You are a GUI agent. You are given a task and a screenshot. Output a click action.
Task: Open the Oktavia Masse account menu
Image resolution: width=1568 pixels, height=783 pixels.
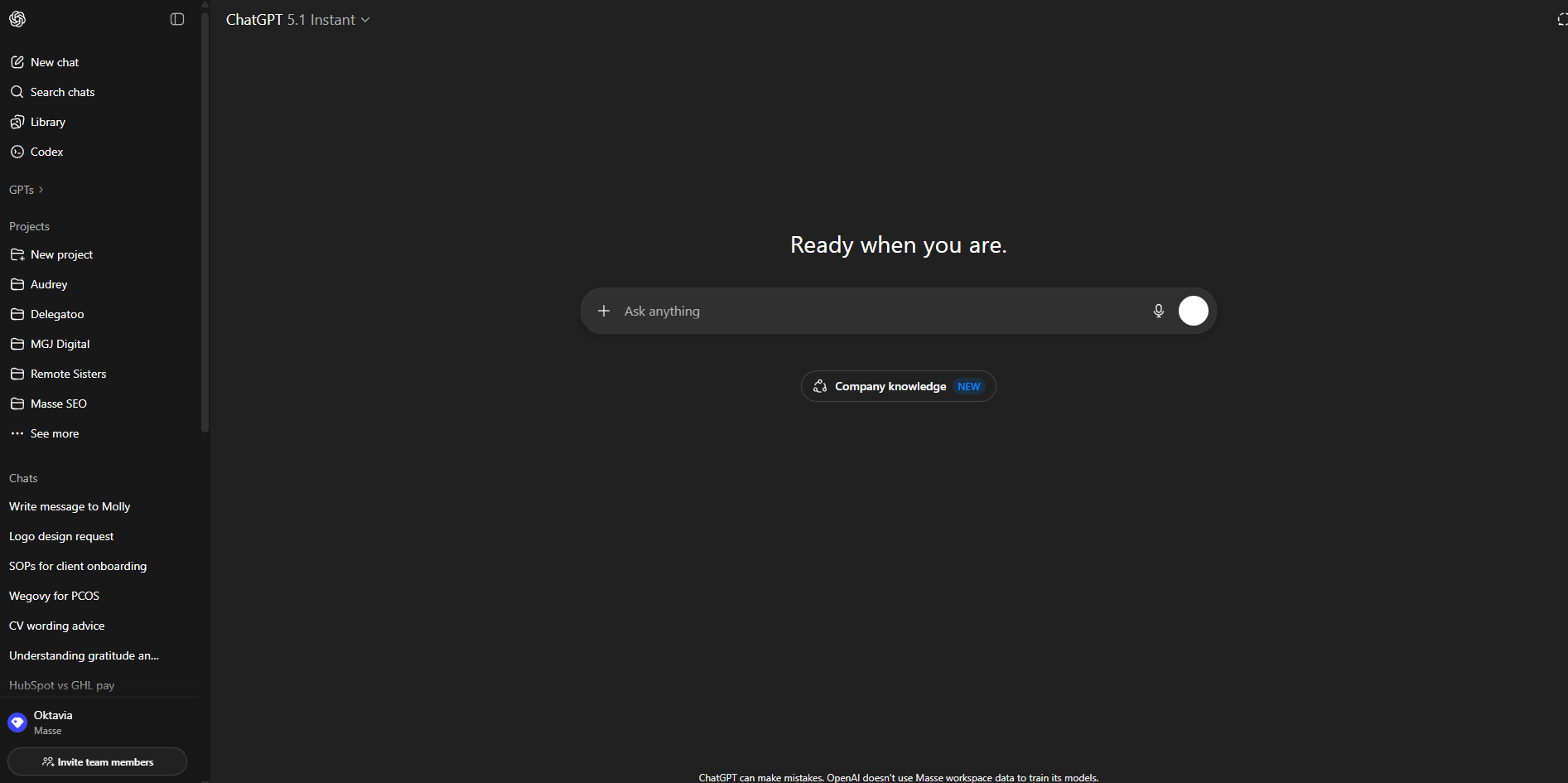coord(99,723)
